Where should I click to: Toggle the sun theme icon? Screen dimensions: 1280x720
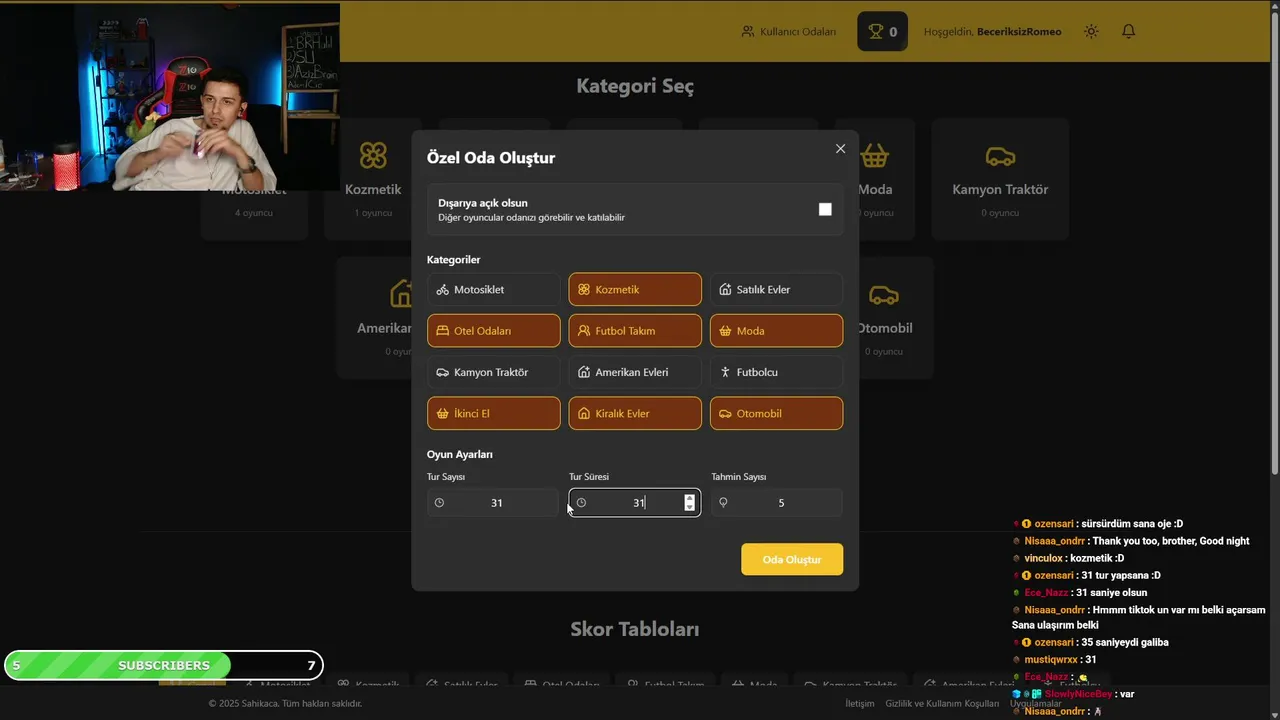[x=1091, y=32]
